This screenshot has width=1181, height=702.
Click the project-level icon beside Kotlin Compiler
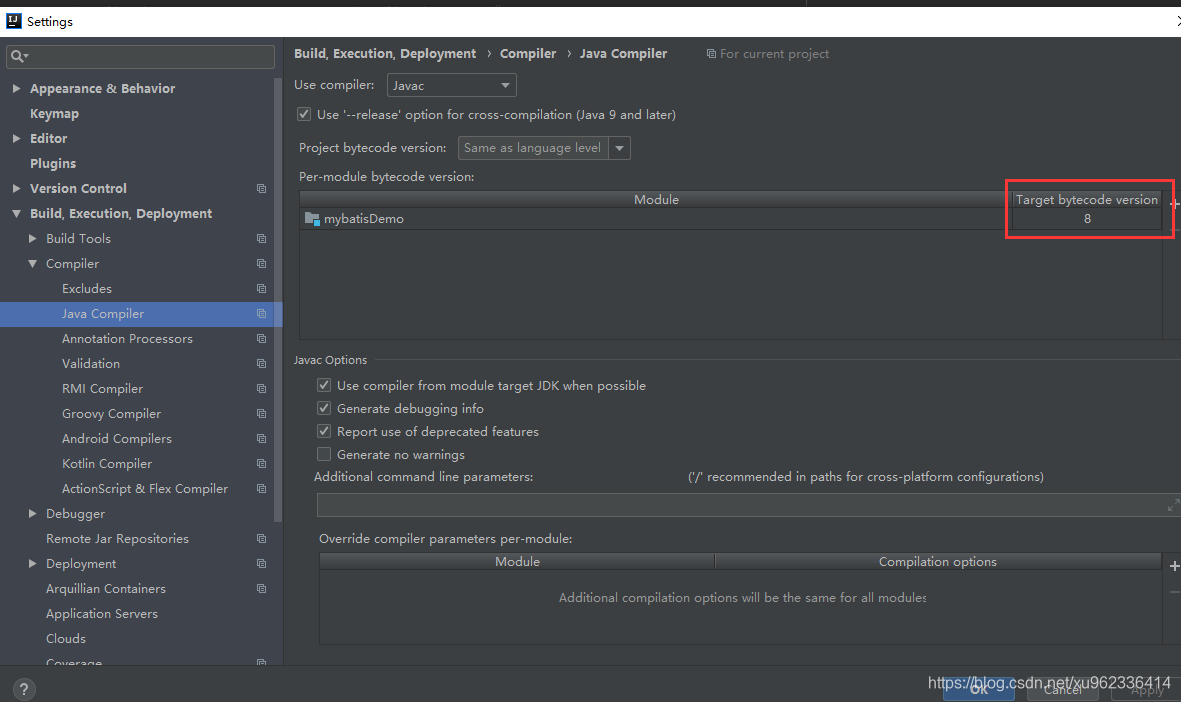click(x=261, y=463)
